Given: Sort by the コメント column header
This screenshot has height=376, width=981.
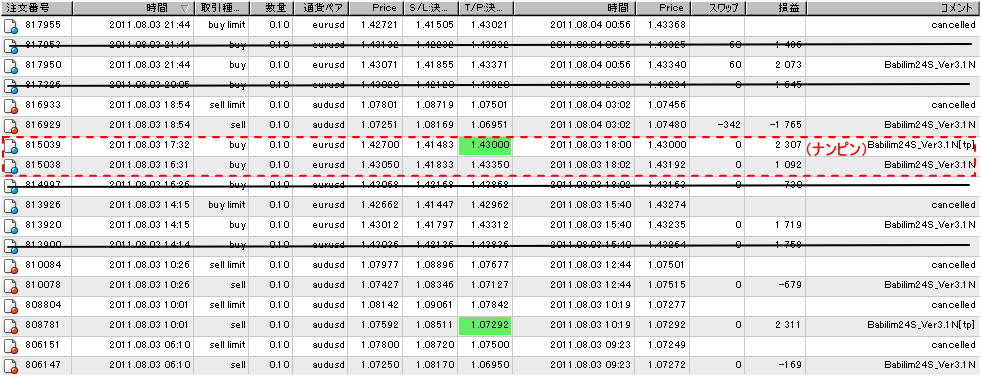Looking at the screenshot, I should click(x=893, y=8).
